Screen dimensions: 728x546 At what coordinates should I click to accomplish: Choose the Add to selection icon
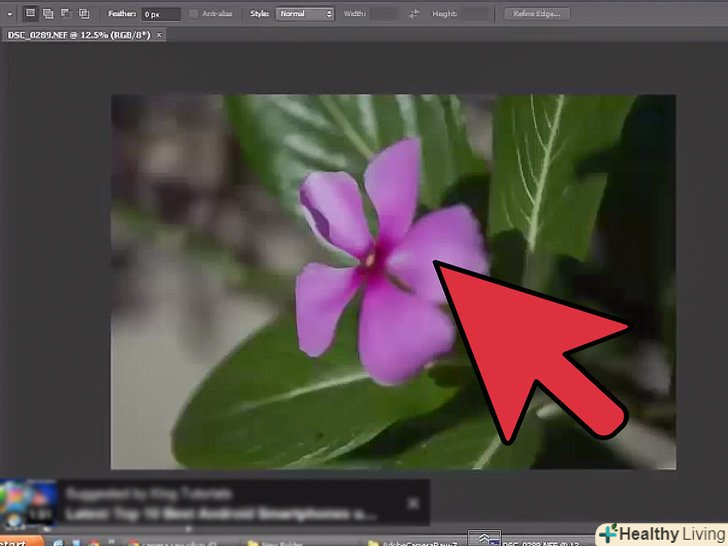pos(48,14)
